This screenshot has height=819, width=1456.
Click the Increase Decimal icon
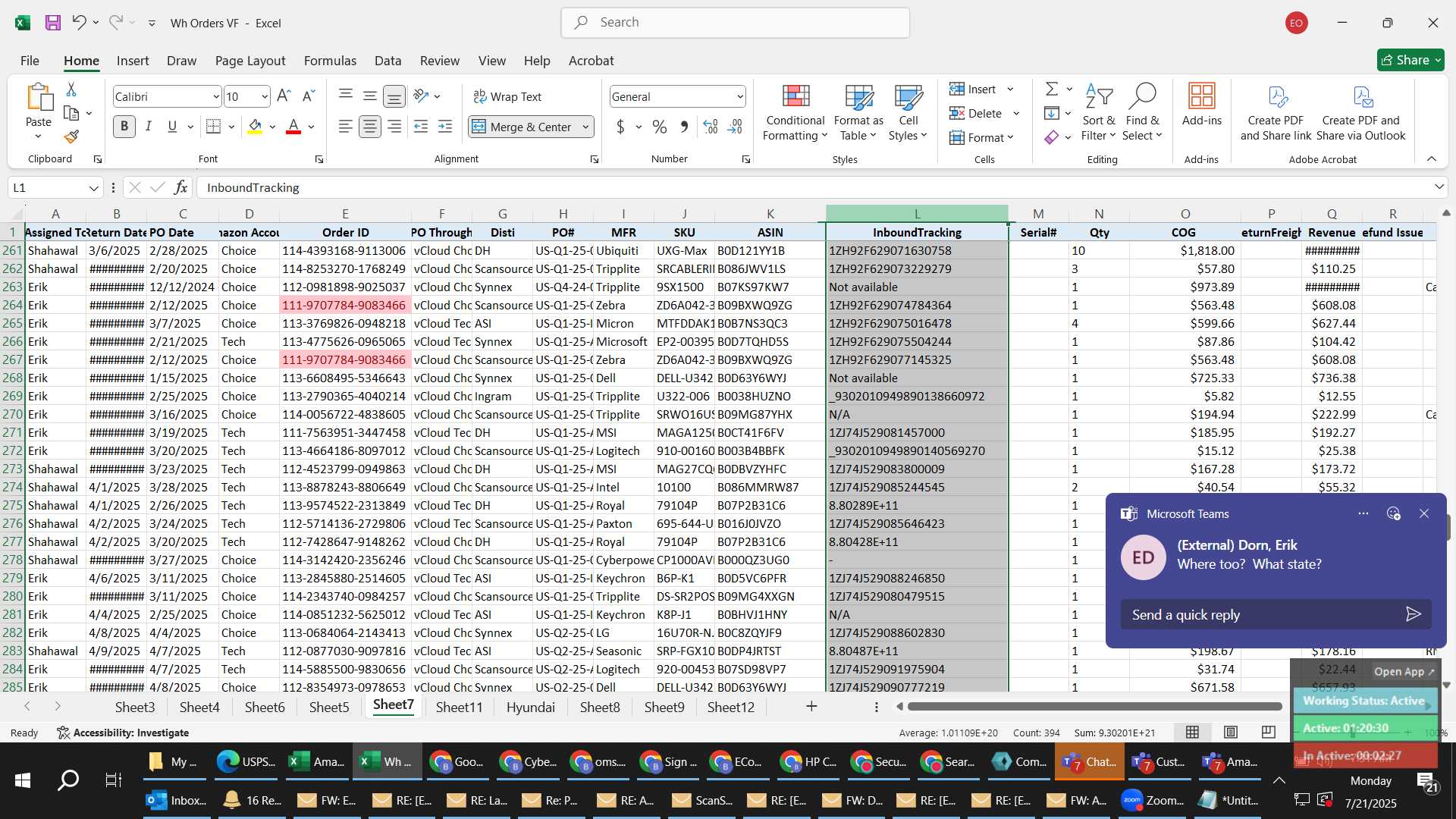click(711, 127)
